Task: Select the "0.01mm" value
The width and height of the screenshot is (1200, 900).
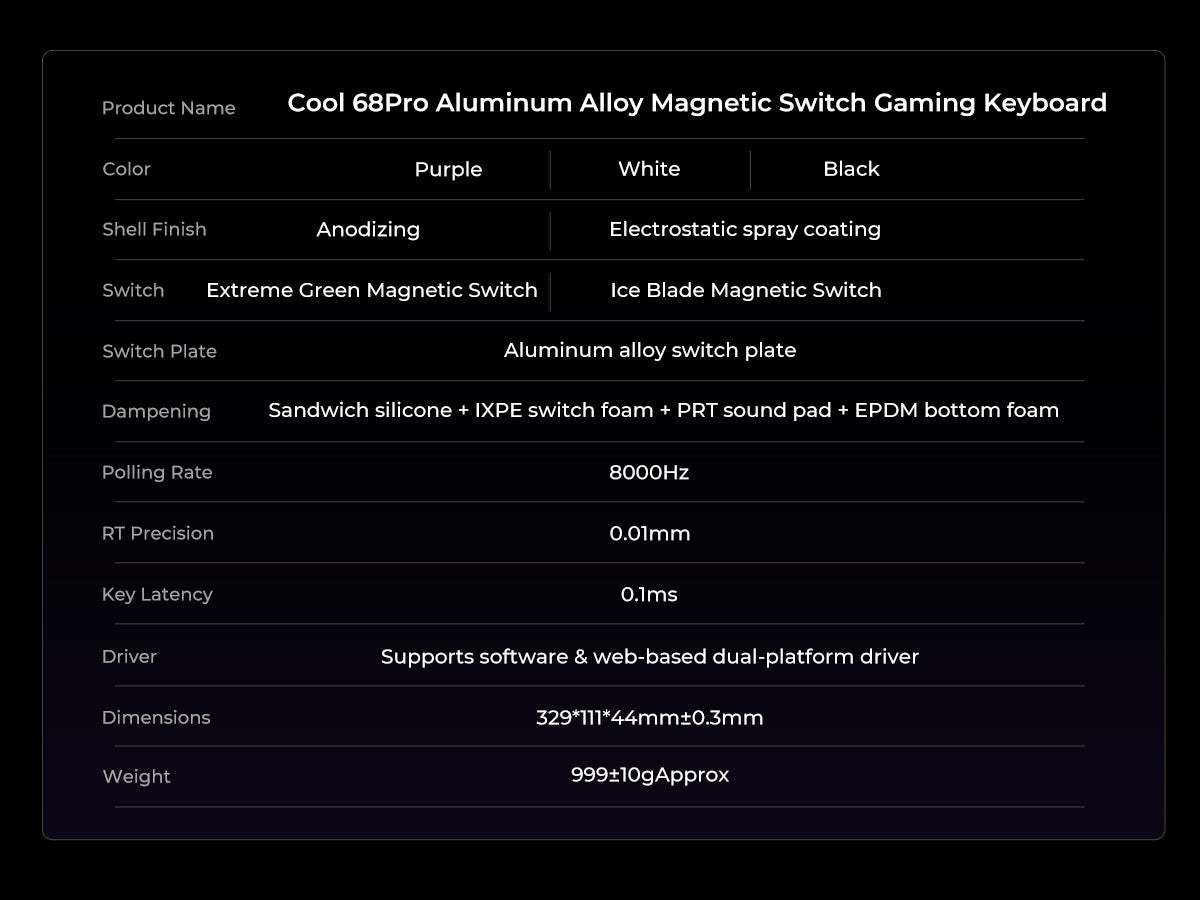Action: (650, 533)
